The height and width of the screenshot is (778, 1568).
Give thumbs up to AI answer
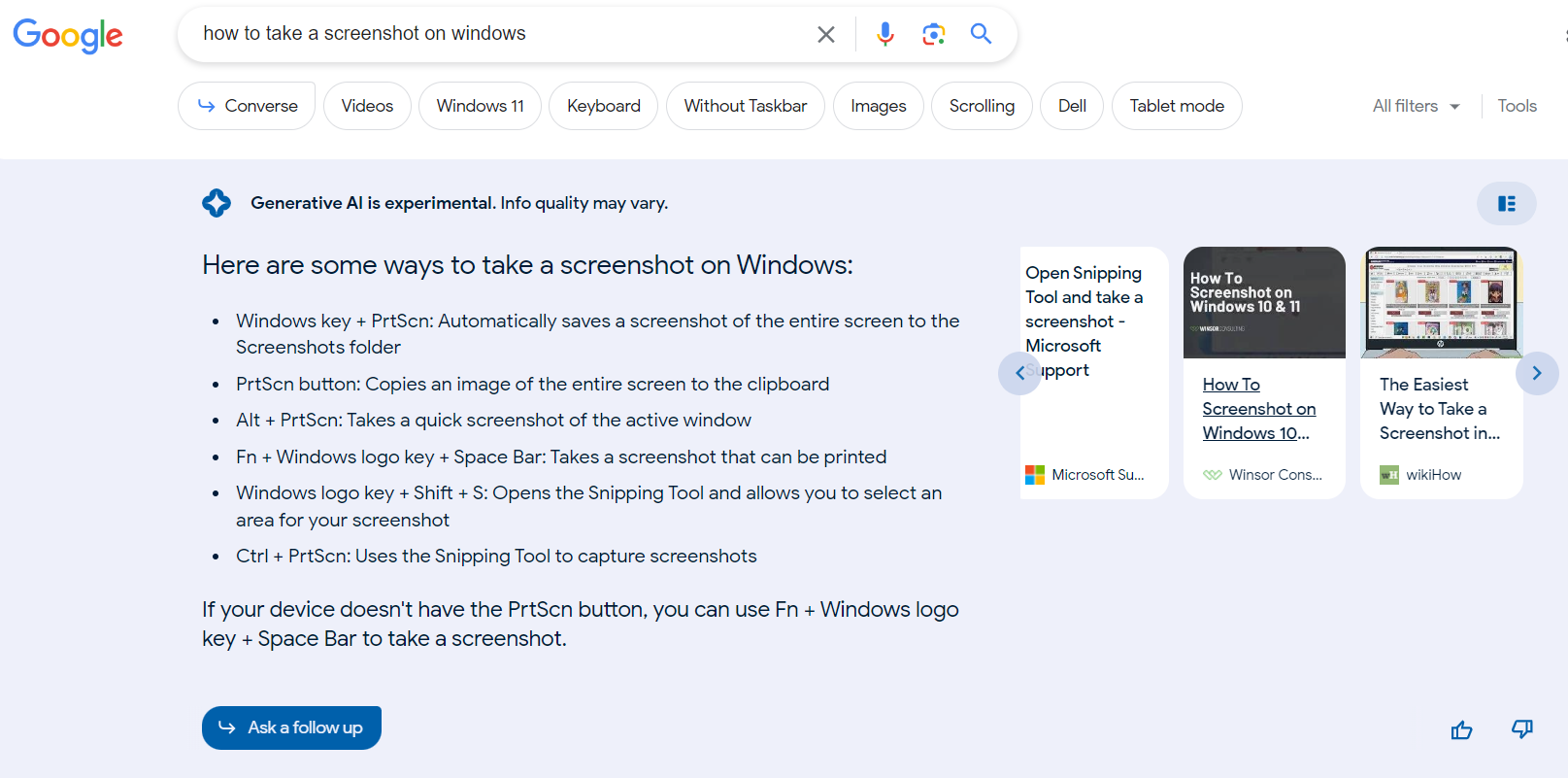pos(1461,729)
